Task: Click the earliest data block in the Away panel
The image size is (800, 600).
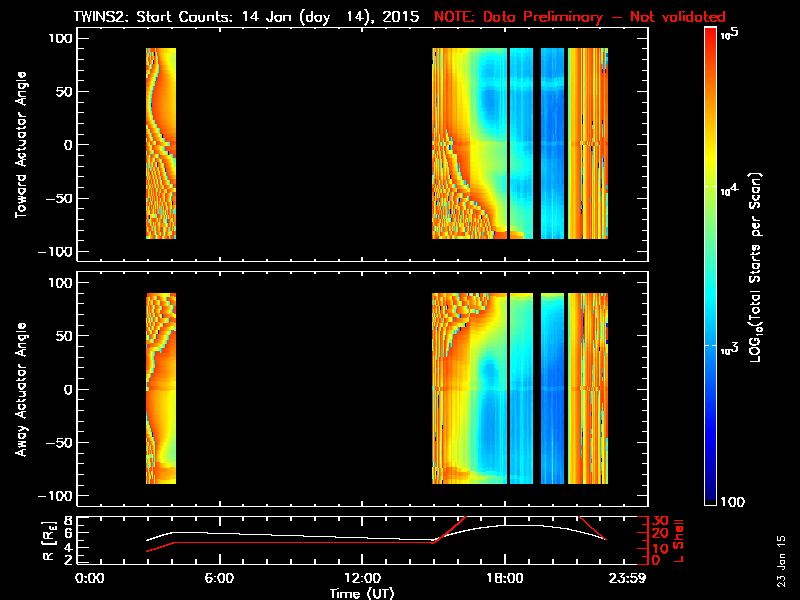Action: tap(161, 388)
